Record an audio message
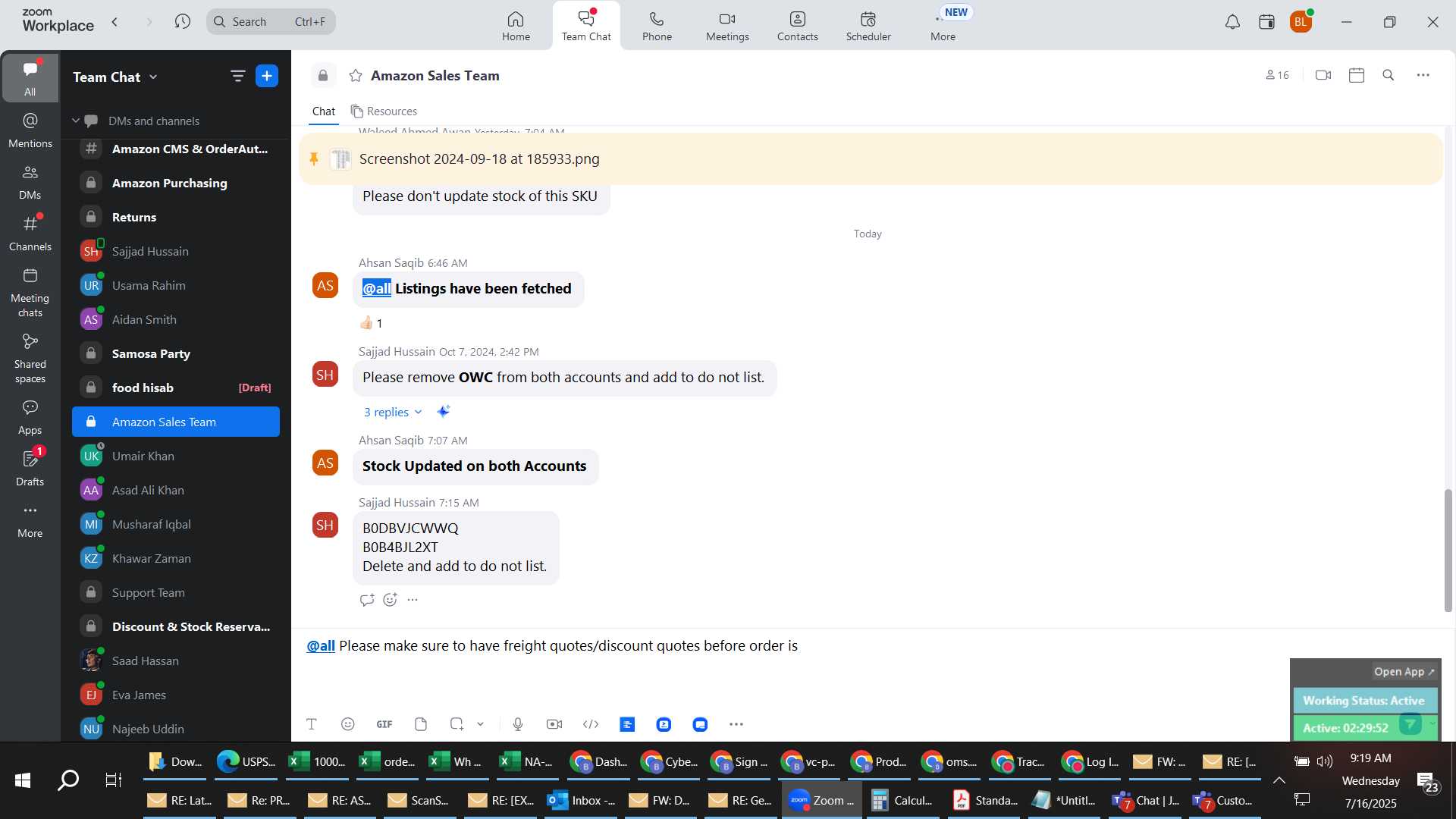Image resolution: width=1456 pixels, height=819 pixels. pos(518,724)
